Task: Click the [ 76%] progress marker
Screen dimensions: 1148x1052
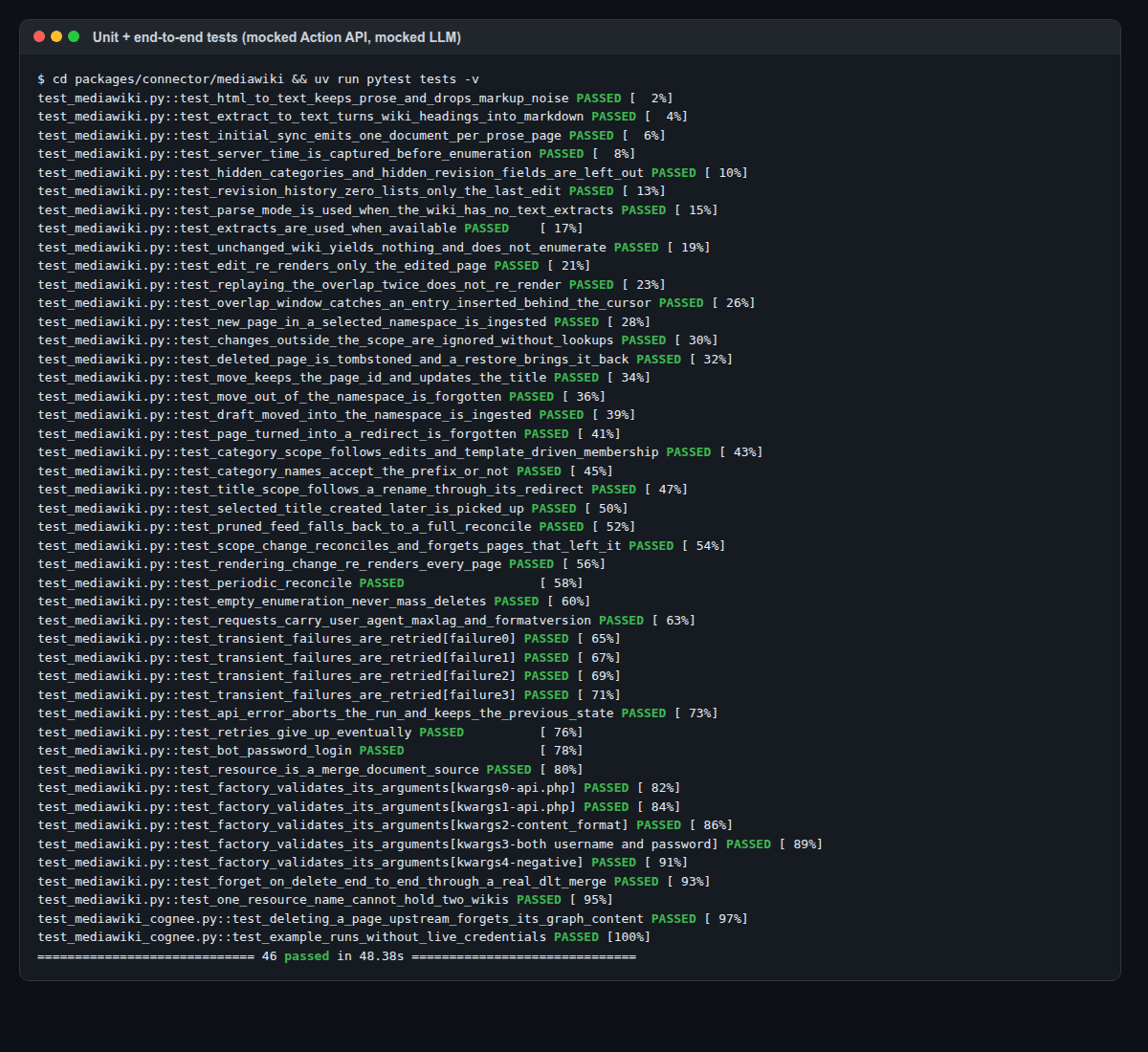Action: point(562,733)
